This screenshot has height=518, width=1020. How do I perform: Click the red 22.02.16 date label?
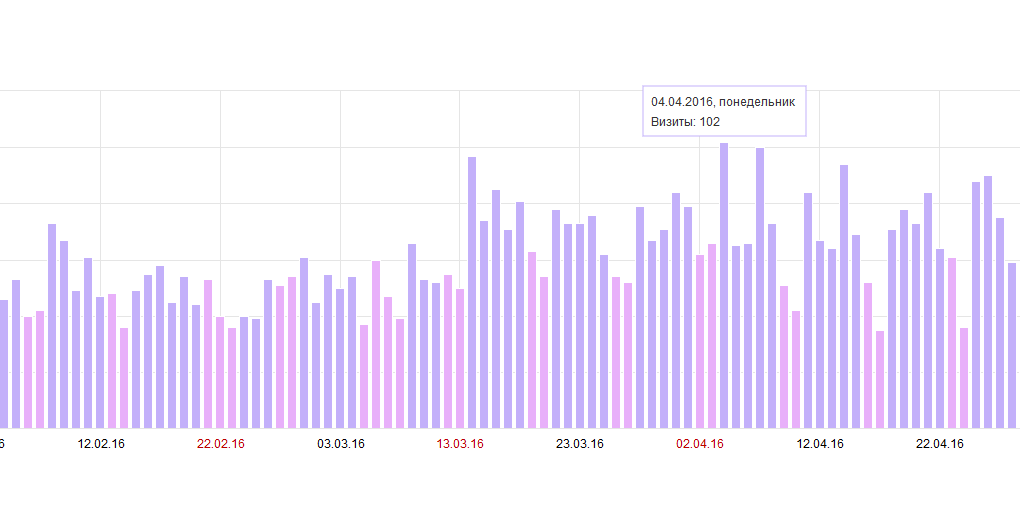coord(221,444)
